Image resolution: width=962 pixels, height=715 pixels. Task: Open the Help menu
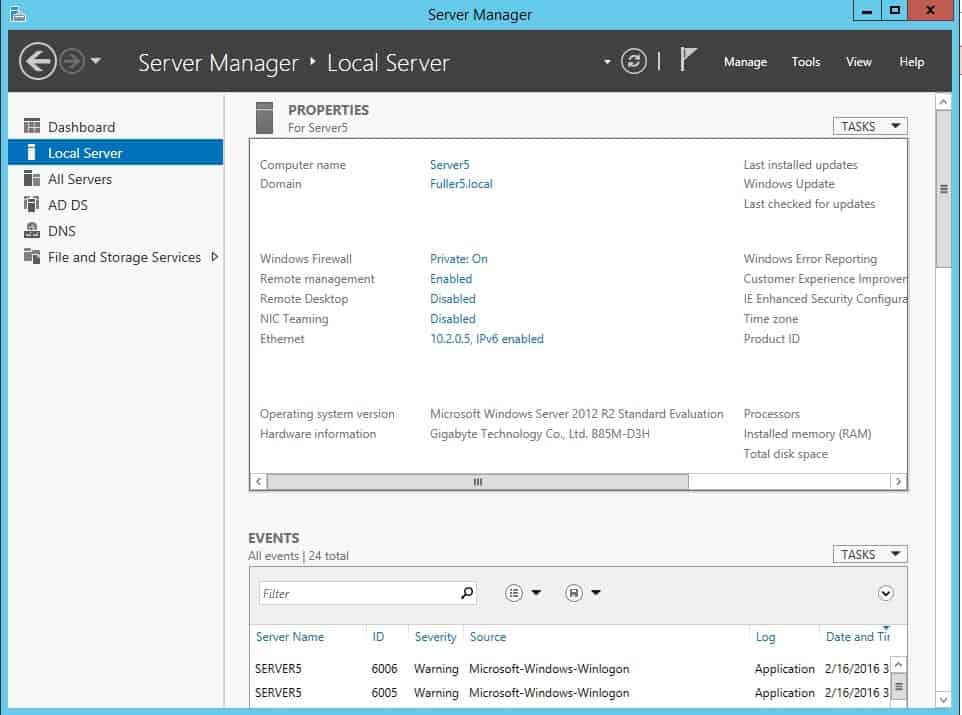912,62
